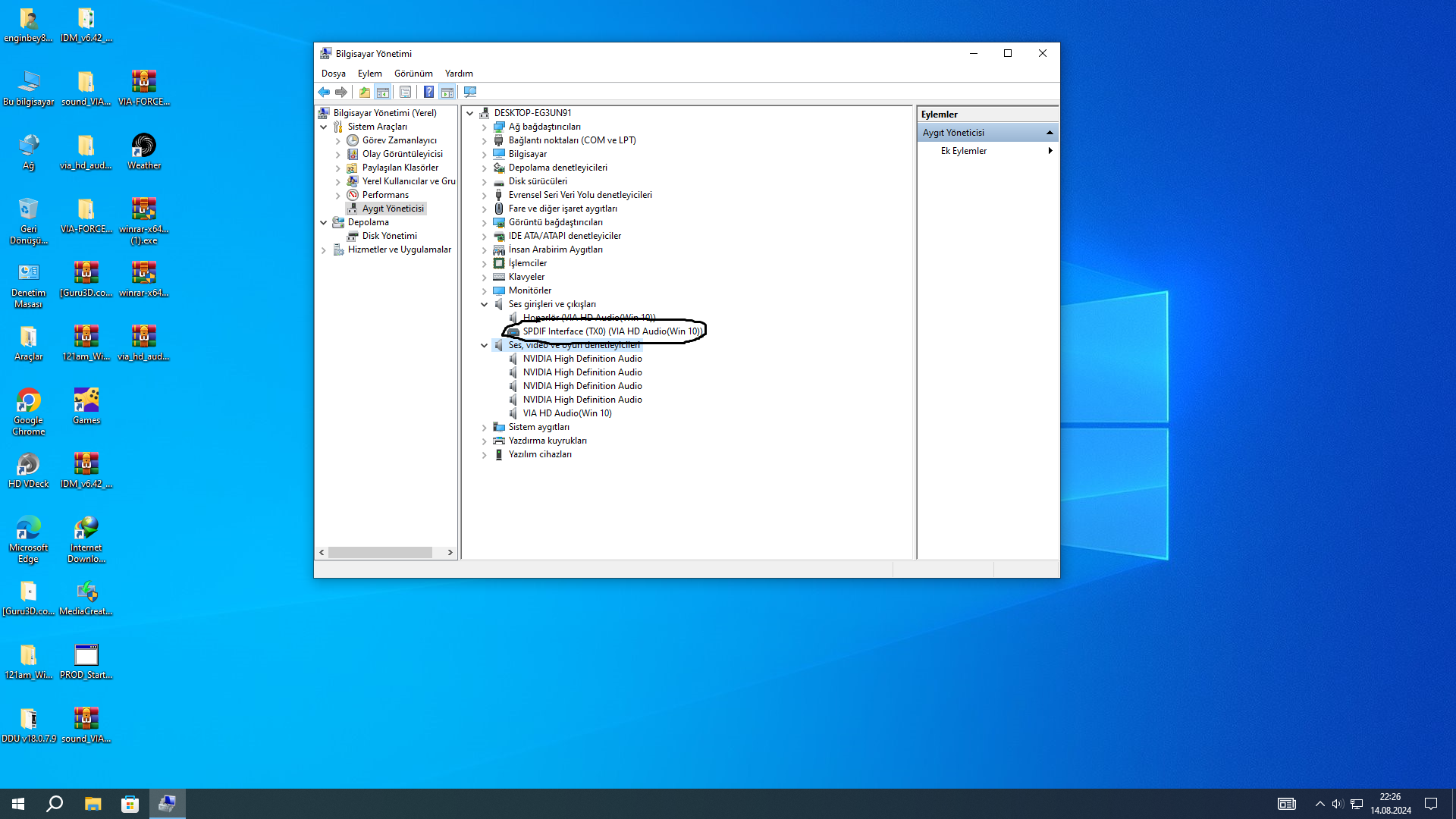This screenshot has width=1456, height=819.
Task: Open the Eylem menu
Action: point(369,74)
